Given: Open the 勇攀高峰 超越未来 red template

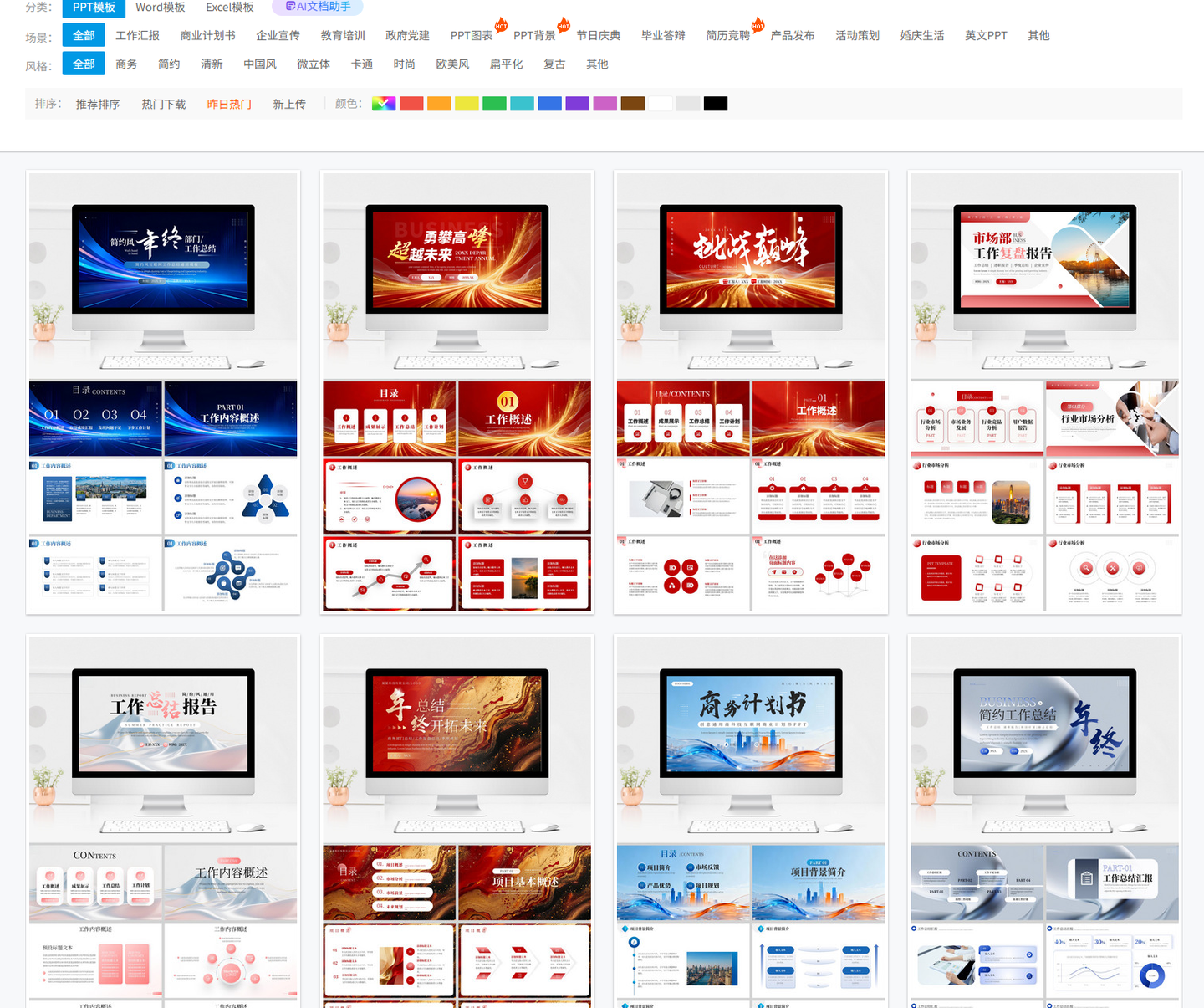Looking at the screenshot, I should (457, 392).
